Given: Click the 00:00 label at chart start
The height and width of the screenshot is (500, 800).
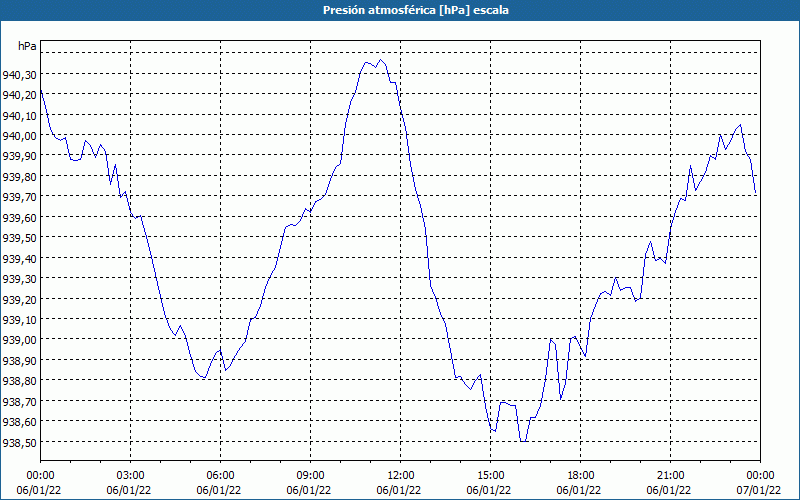Looking at the screenshot, I should [x=41, y=476].
